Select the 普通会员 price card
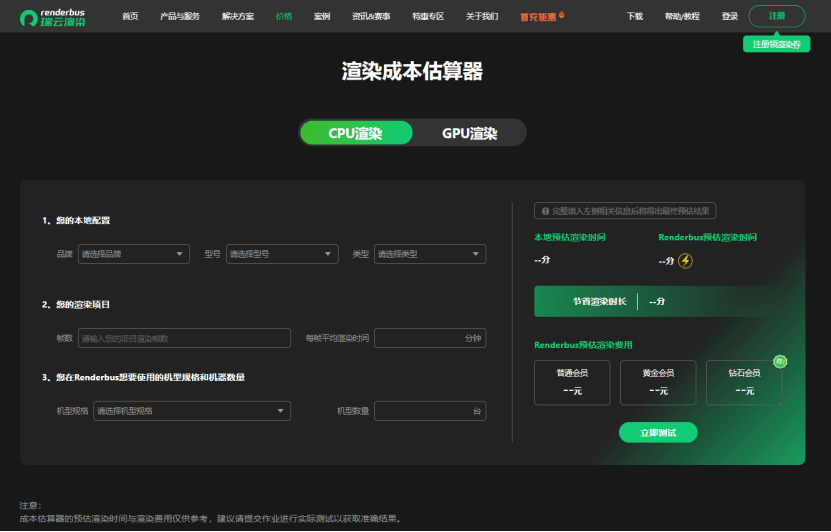This screenshot has width=831, height=532. [x=572, y=383]
